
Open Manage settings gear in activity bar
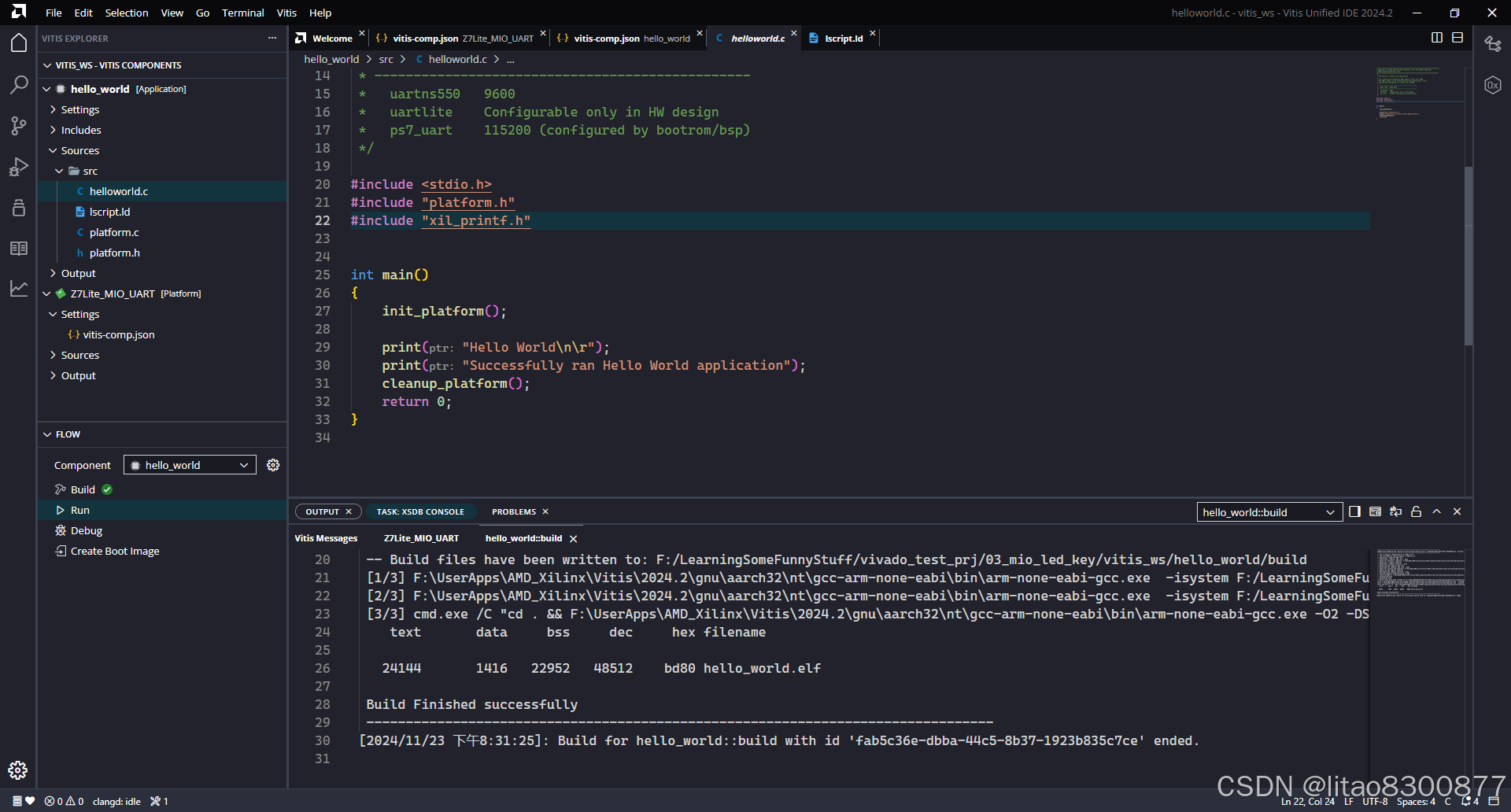[x=18, y=770]
